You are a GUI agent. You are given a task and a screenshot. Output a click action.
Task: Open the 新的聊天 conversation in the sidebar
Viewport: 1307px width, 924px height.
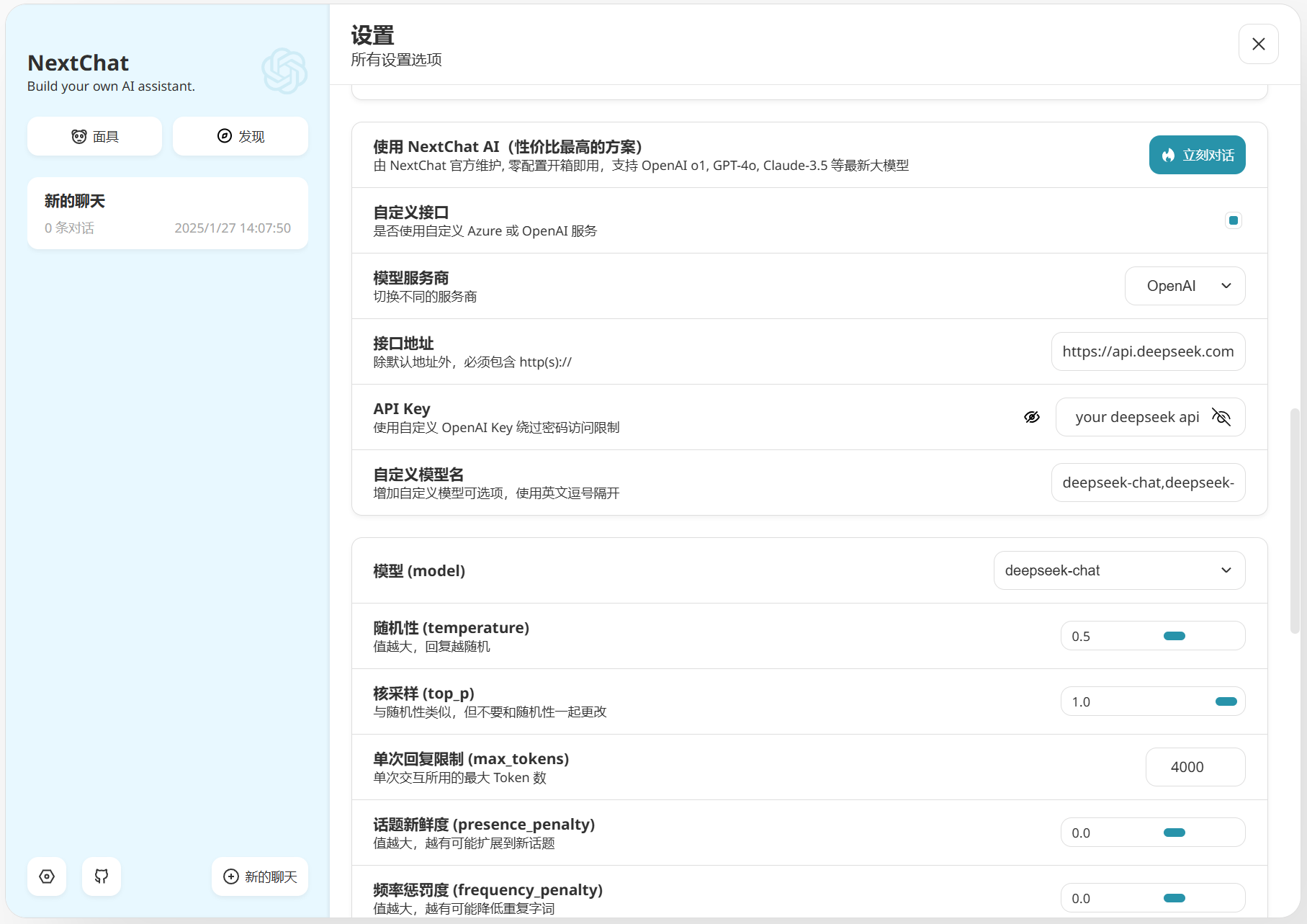[167, 212]
